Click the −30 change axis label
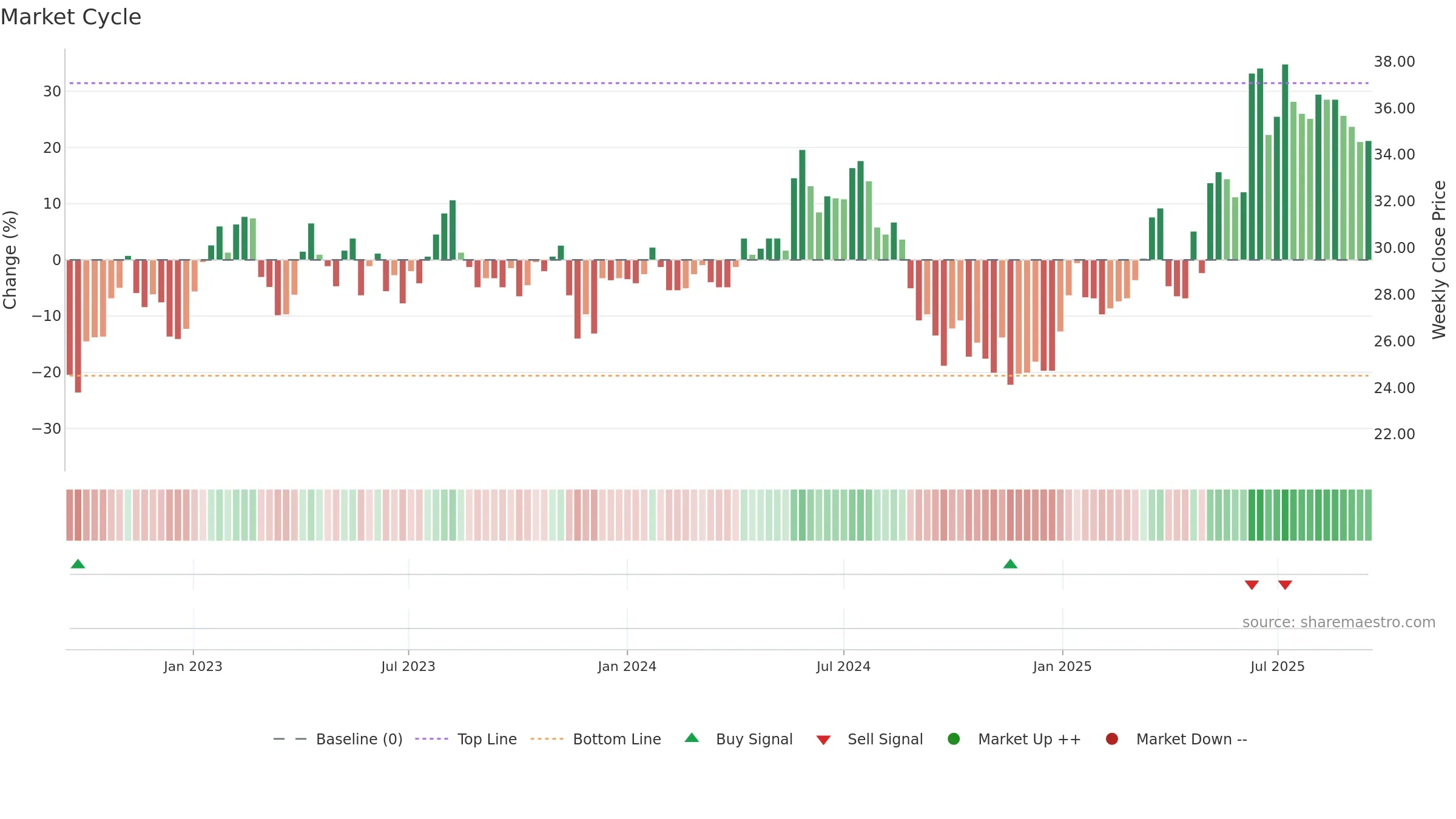This screenshot has height=819, width=1456. click(x=47, y=429)
